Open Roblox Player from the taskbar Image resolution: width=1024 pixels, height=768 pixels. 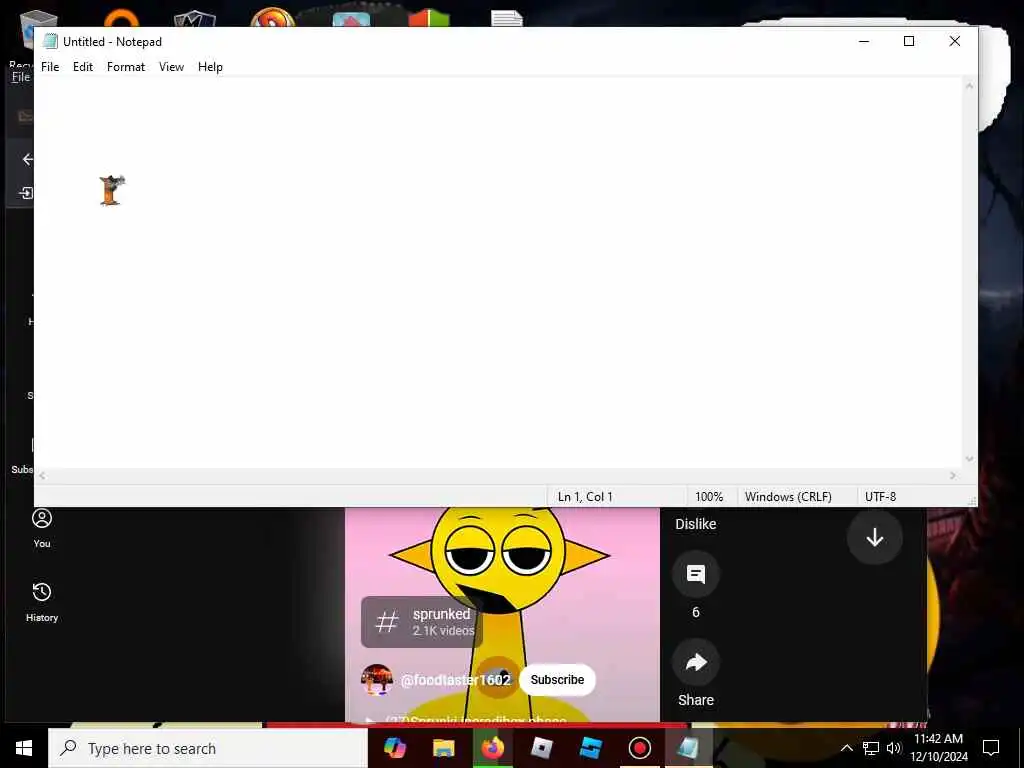point(541,748)
